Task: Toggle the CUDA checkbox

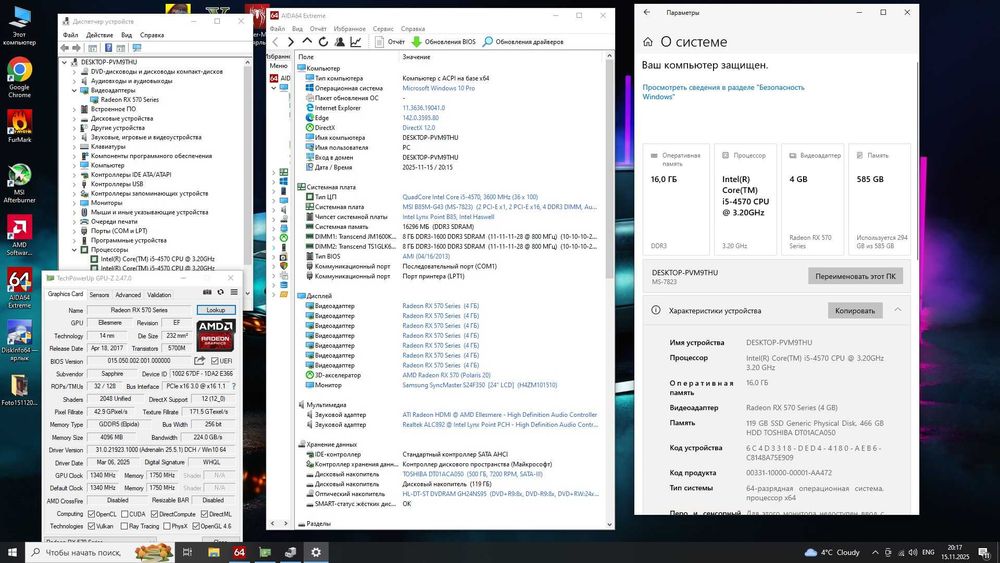Action: coord(125,514)
